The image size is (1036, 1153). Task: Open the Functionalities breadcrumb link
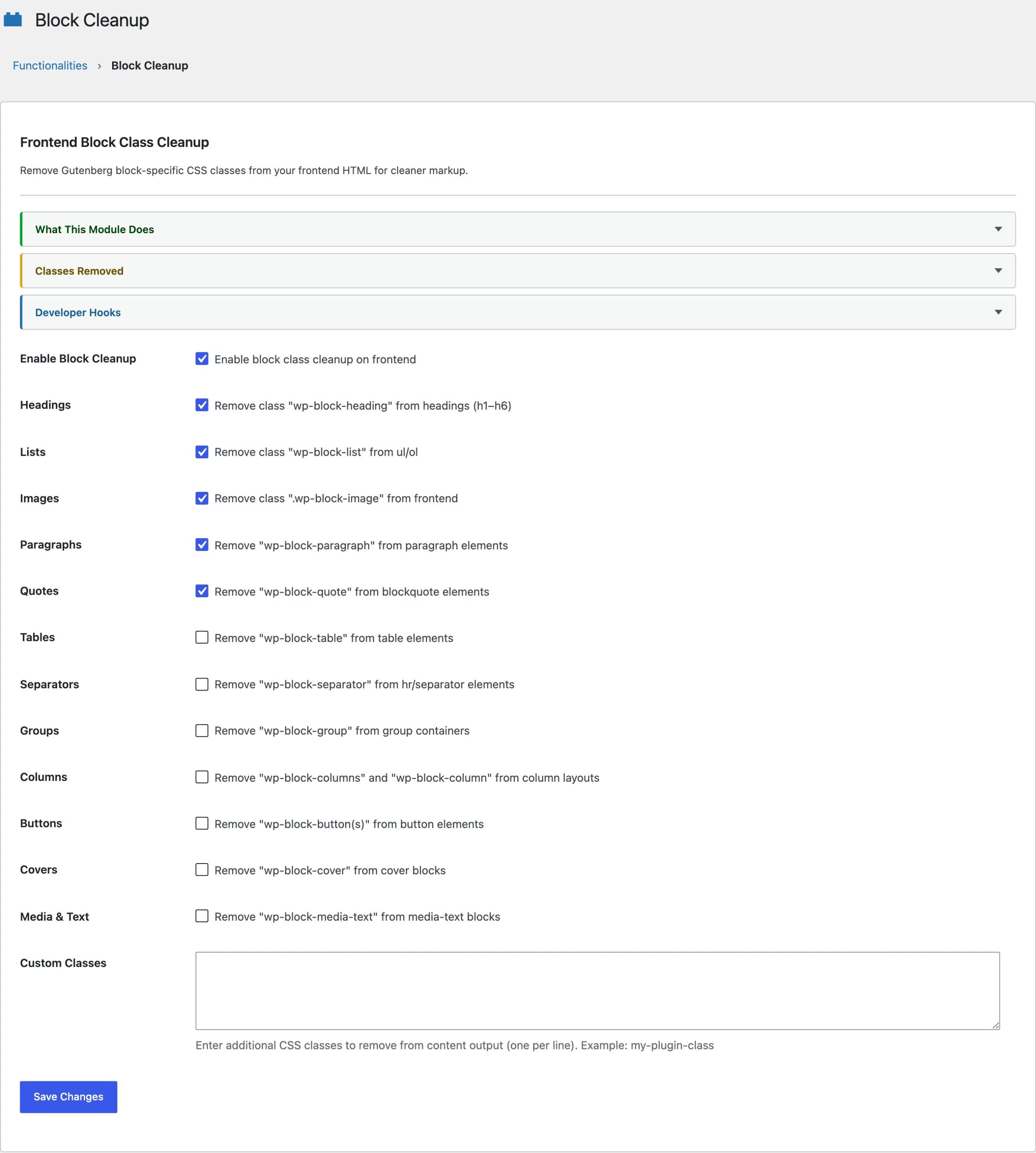click(50, 66)
